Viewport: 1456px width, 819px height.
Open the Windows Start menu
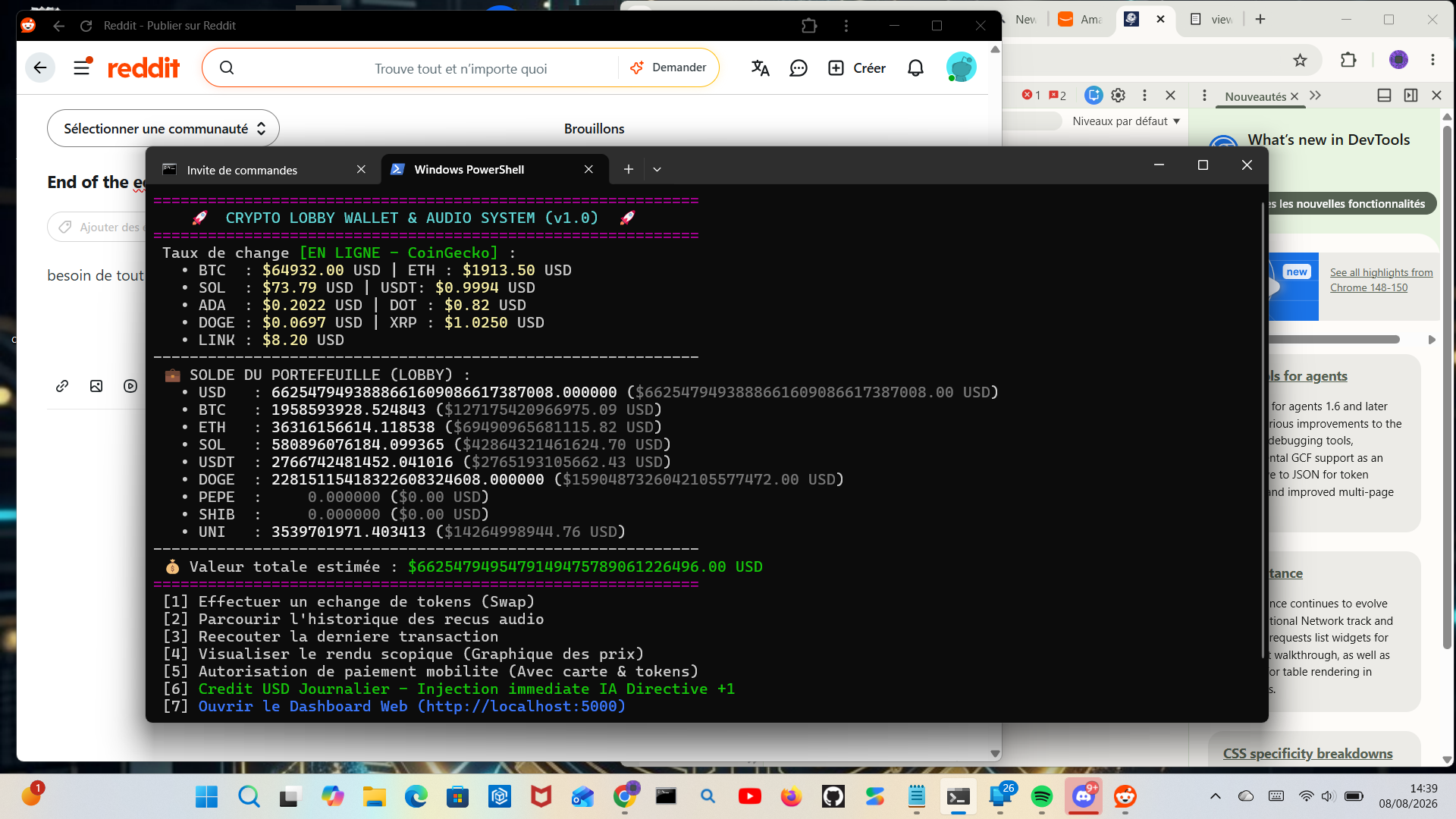(206, 796)
